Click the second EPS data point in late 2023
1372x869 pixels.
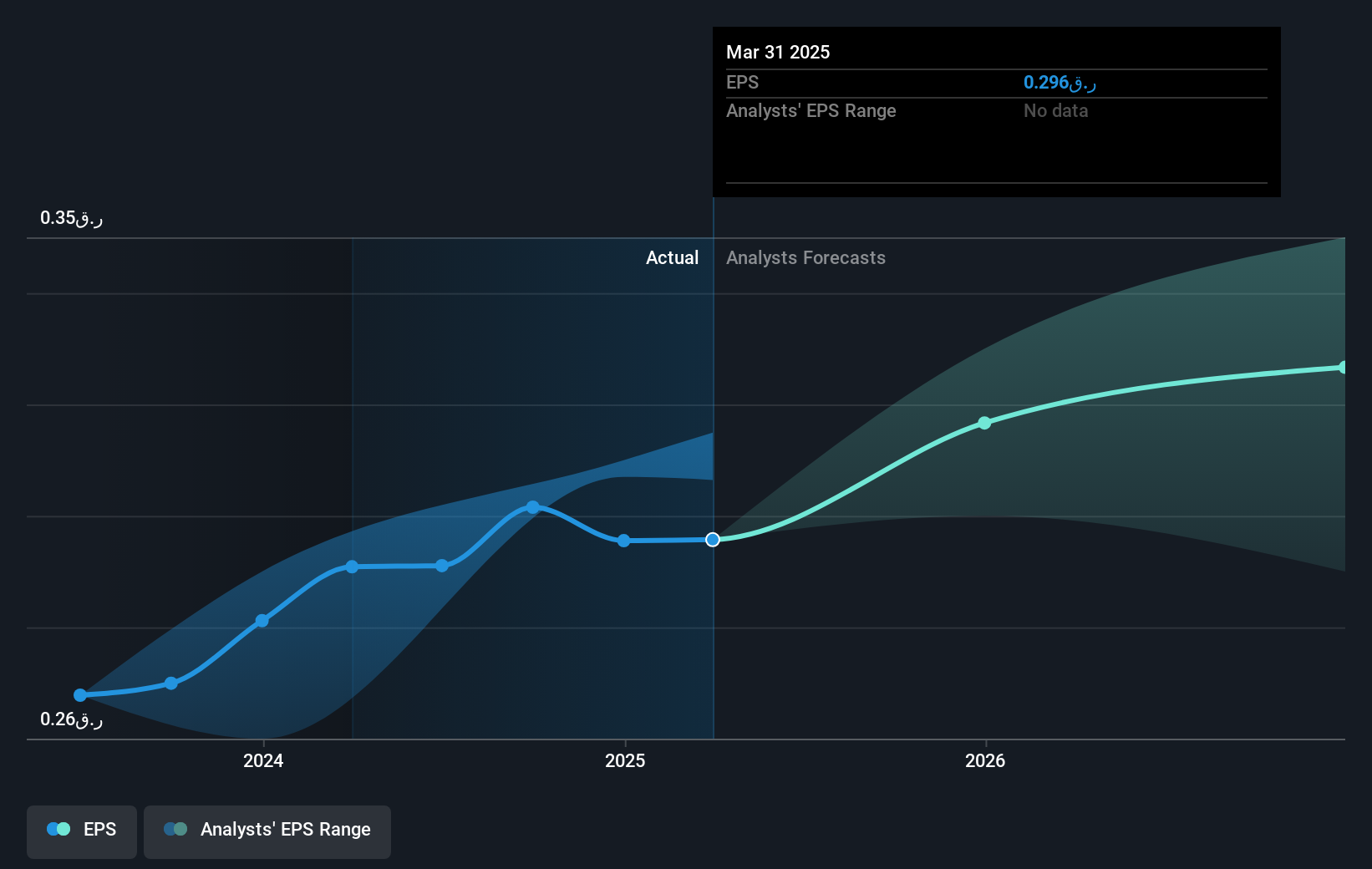pyautogui.click(x=171, y=684)
